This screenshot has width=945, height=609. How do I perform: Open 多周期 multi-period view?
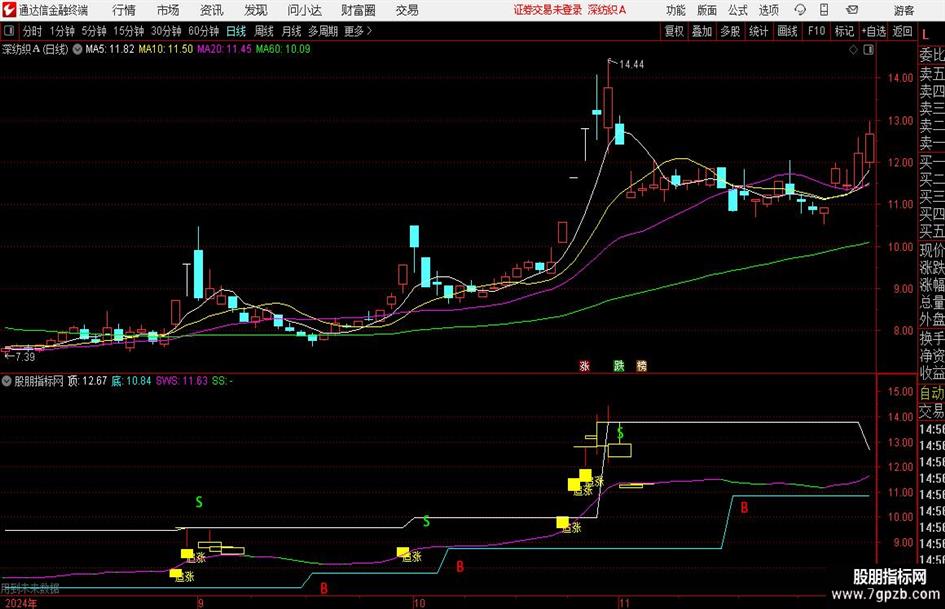[322, 31]
